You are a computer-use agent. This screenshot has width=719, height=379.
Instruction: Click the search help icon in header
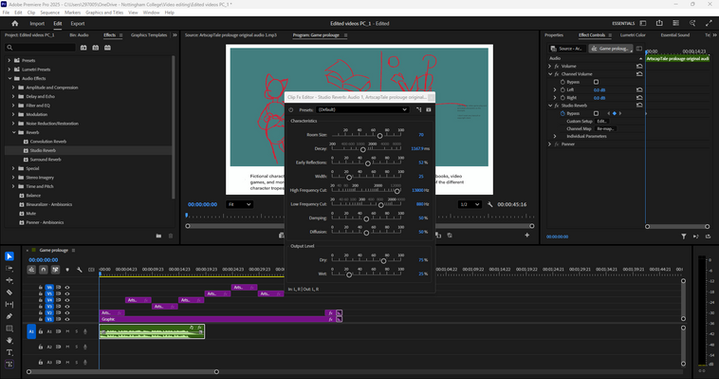point(692,23)
